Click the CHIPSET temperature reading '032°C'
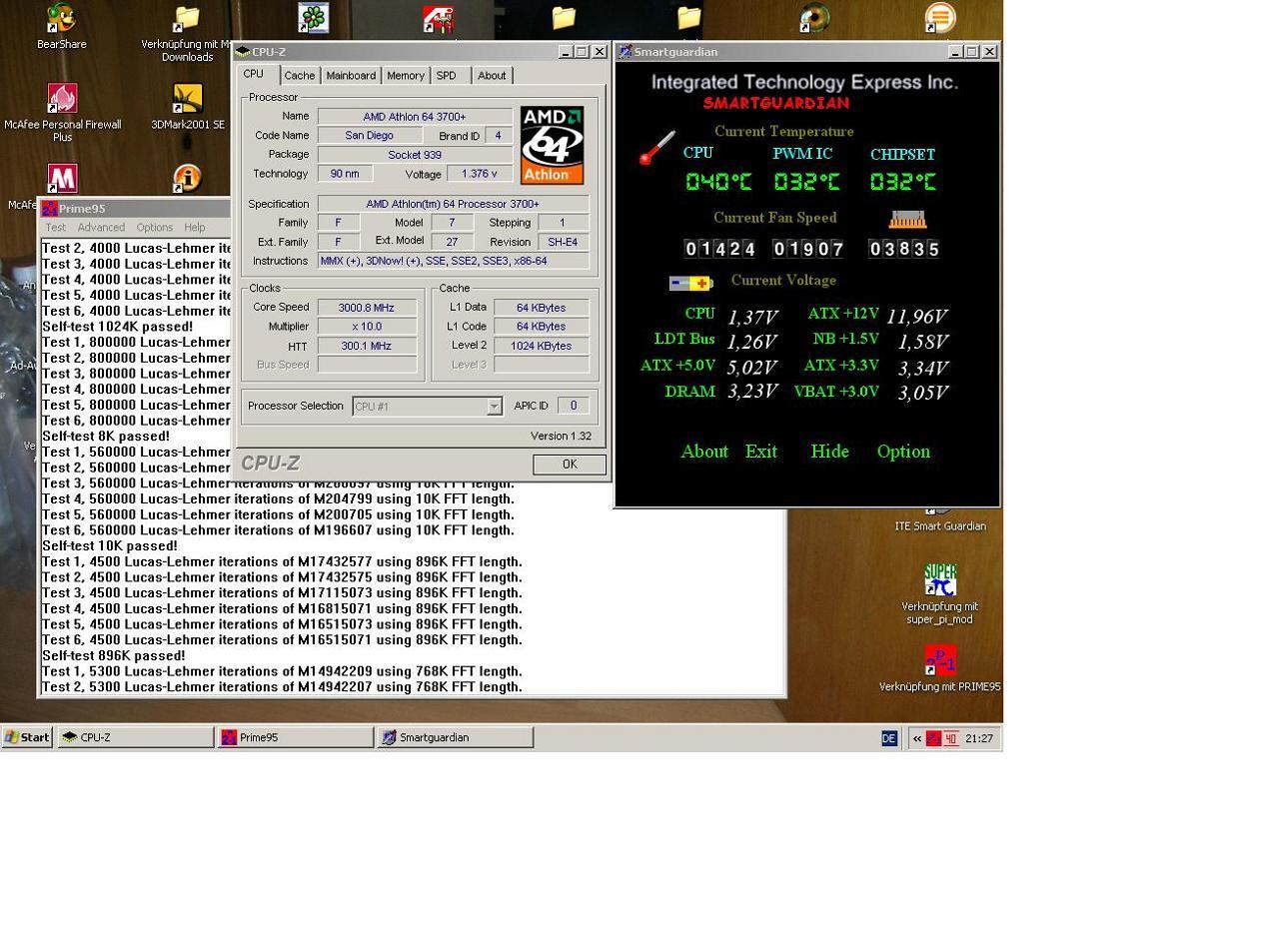The width and height of the screenshot is (1270, 952). pyautogui.click(x=902, y=182)
